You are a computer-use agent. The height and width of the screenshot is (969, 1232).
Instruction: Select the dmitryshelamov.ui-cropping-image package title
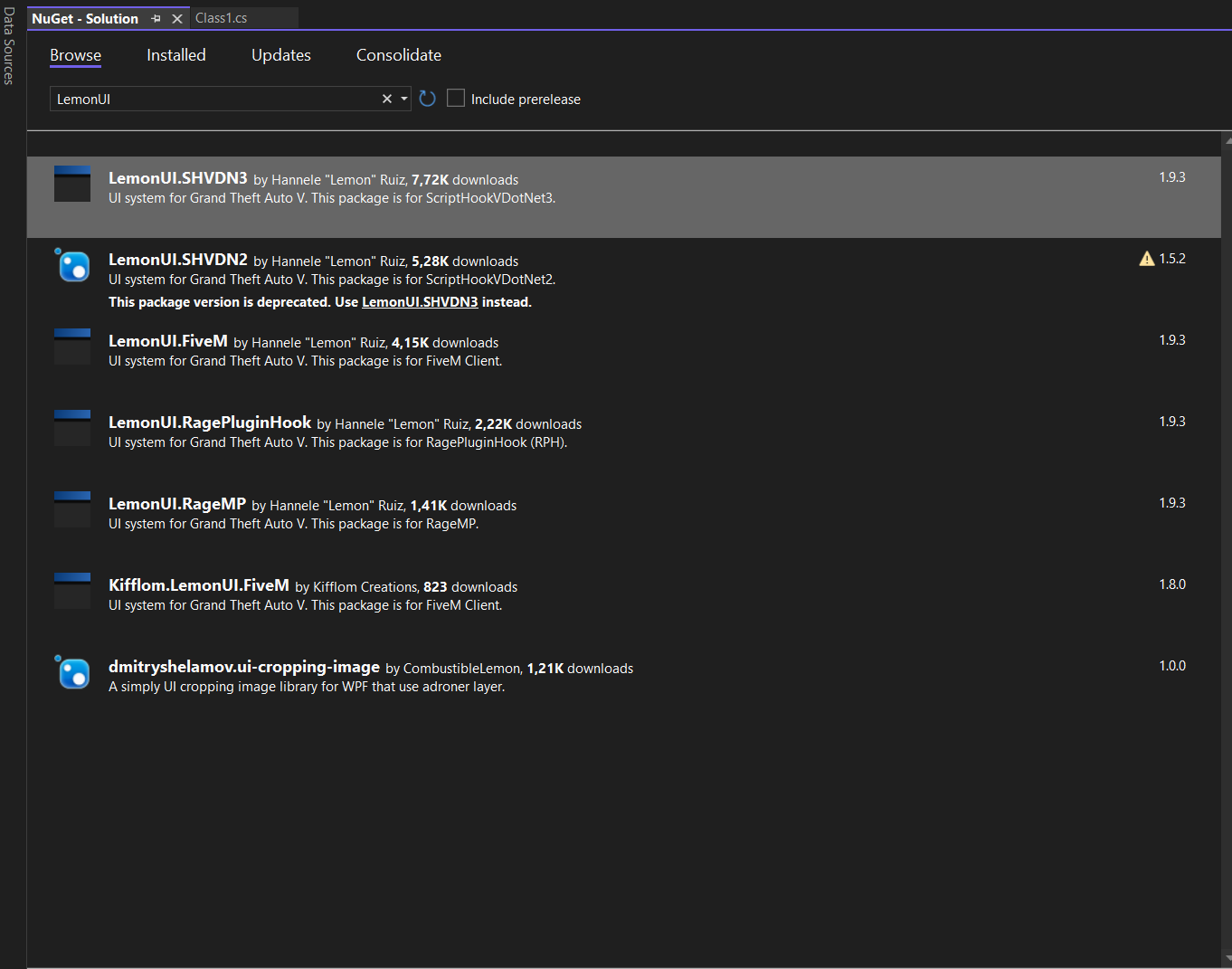coord(244,667)
